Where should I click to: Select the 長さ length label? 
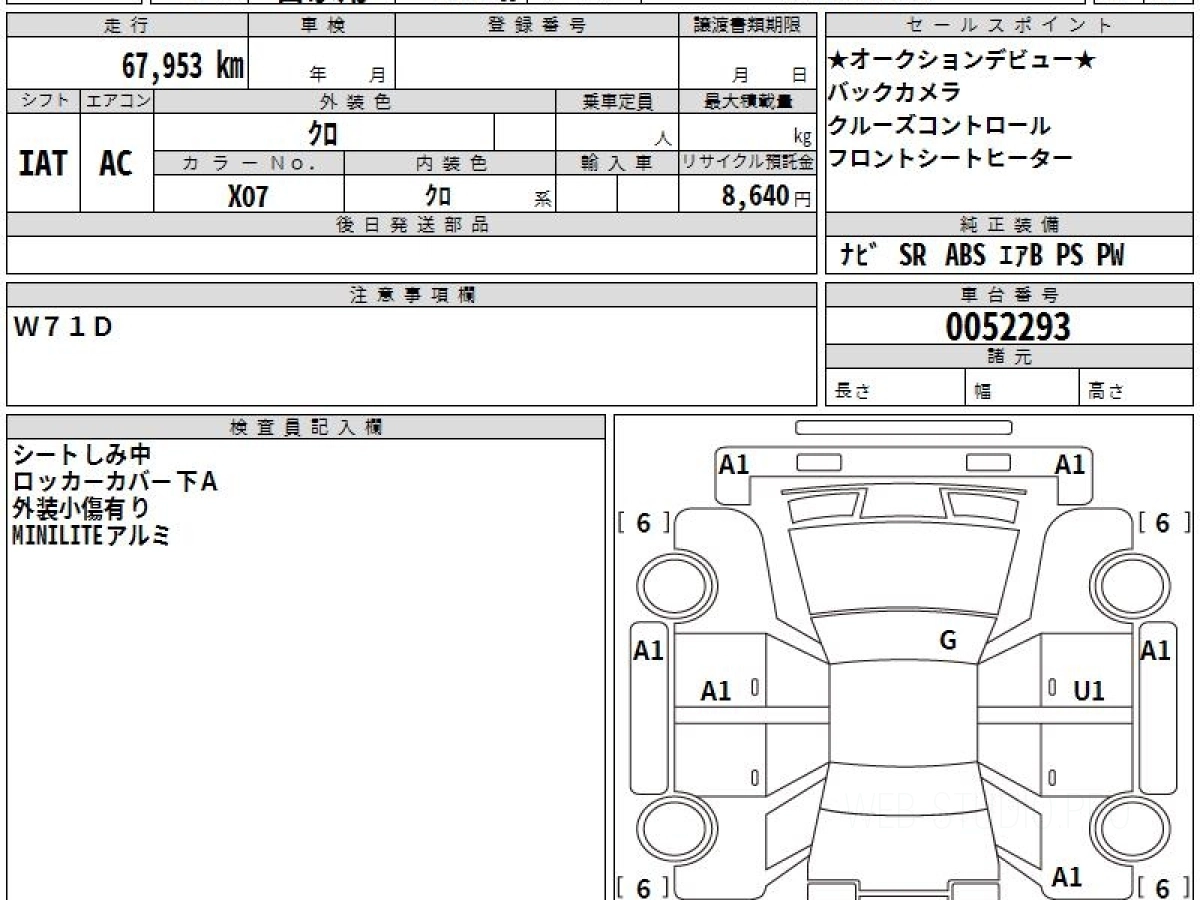(851, 392)
